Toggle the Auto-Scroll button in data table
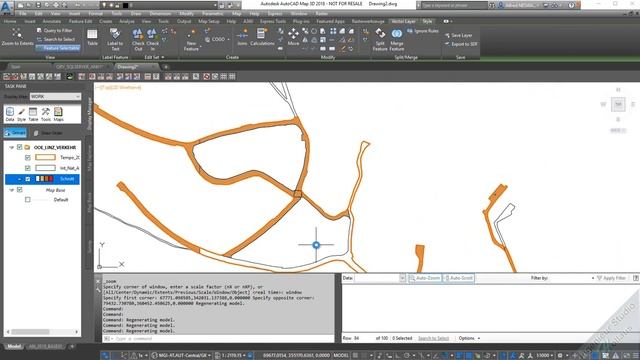Screen dimensions: 640x360 point(458,278)
